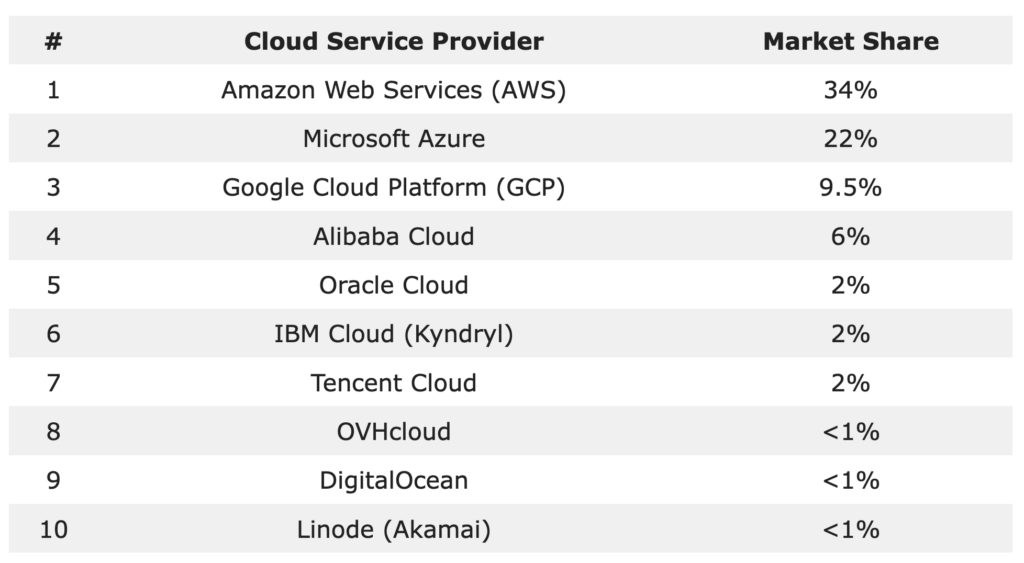The height and width of the screenshot is (563, 1024).
Task: Click rank number 10 in the table
Action: click(53, 529)
